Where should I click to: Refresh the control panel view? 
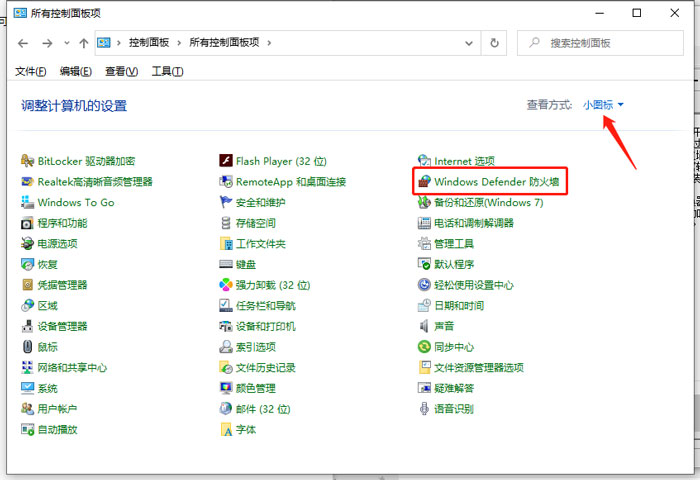(x=494, y=43)
